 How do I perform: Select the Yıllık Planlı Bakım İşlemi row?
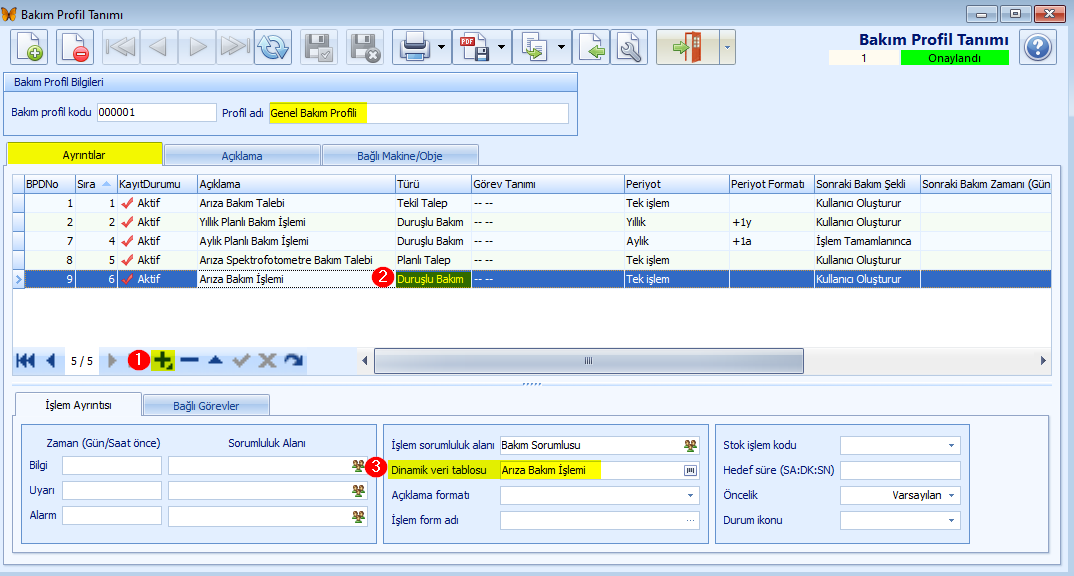point(532,222)
